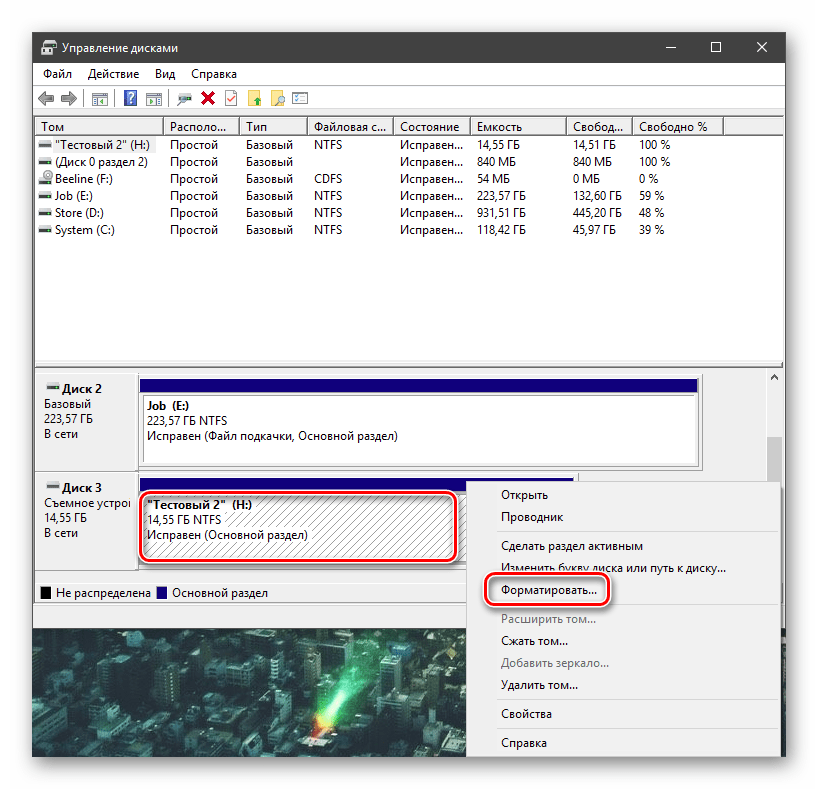Click the disk pane vertical scrollbar thumb

774,459
